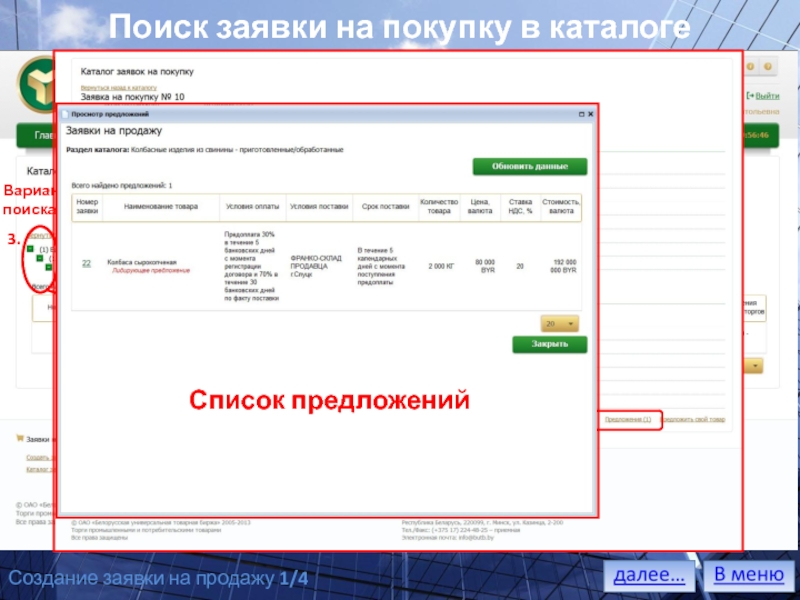This screenshot has height=600, width=800.
Task: Click the Предложить свой товар link
Action: pyautogui.click(x=693, y=419)
